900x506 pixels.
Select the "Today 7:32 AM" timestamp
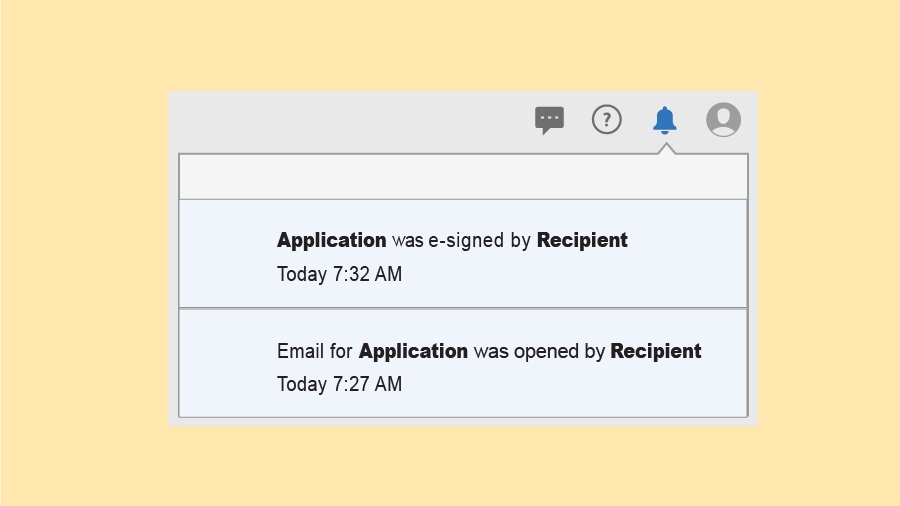click(x=339, y=274)
